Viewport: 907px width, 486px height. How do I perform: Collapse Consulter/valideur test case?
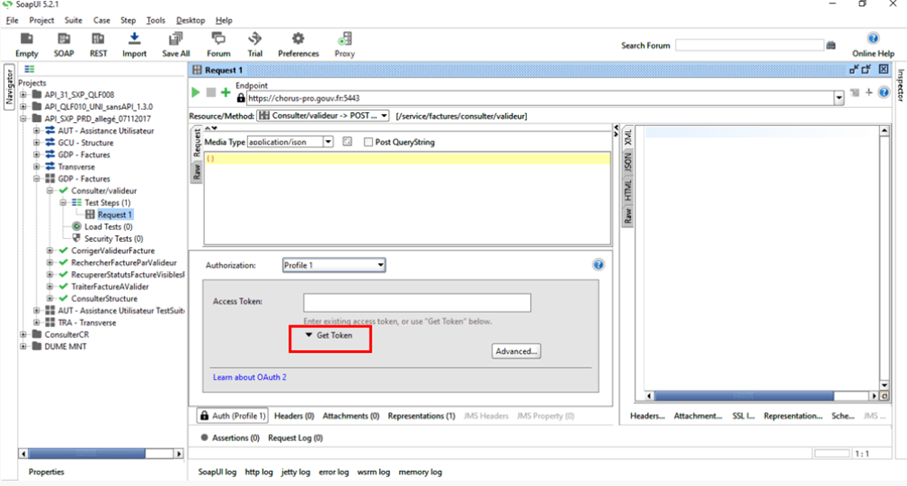[50, 190]
